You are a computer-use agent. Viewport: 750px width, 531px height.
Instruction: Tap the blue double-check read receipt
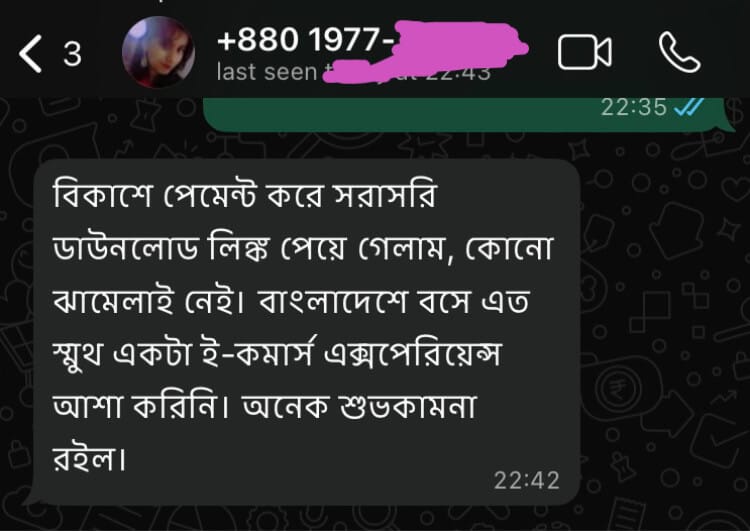(x=689, y=107)
